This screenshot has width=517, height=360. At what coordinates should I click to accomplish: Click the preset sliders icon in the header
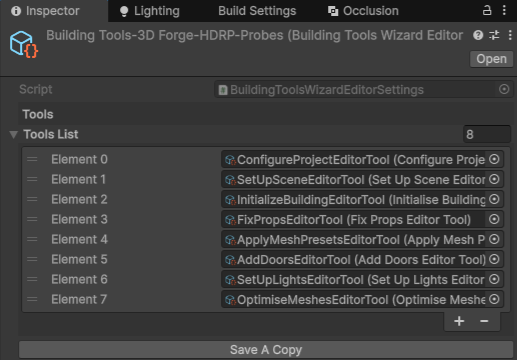point(494,35)
